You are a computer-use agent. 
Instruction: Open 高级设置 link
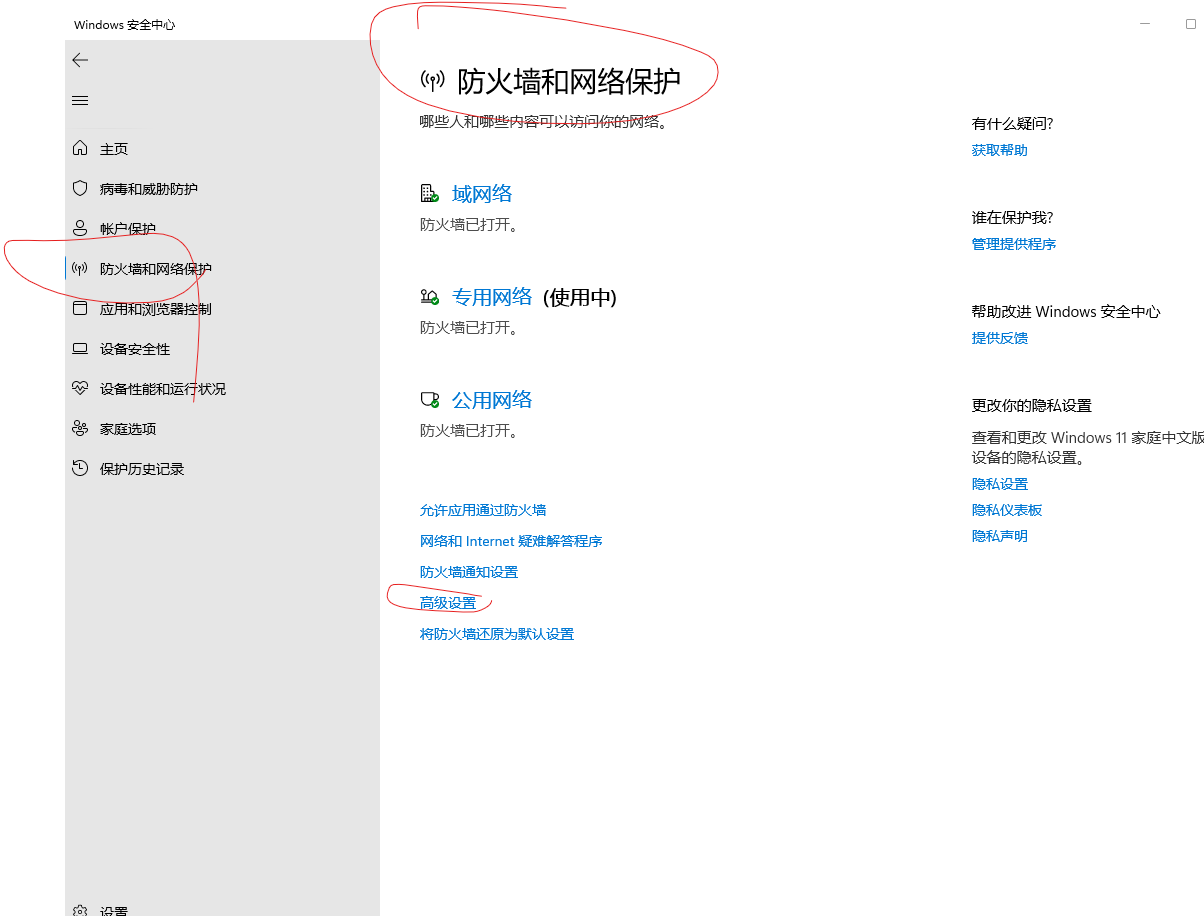click(448, 603)
